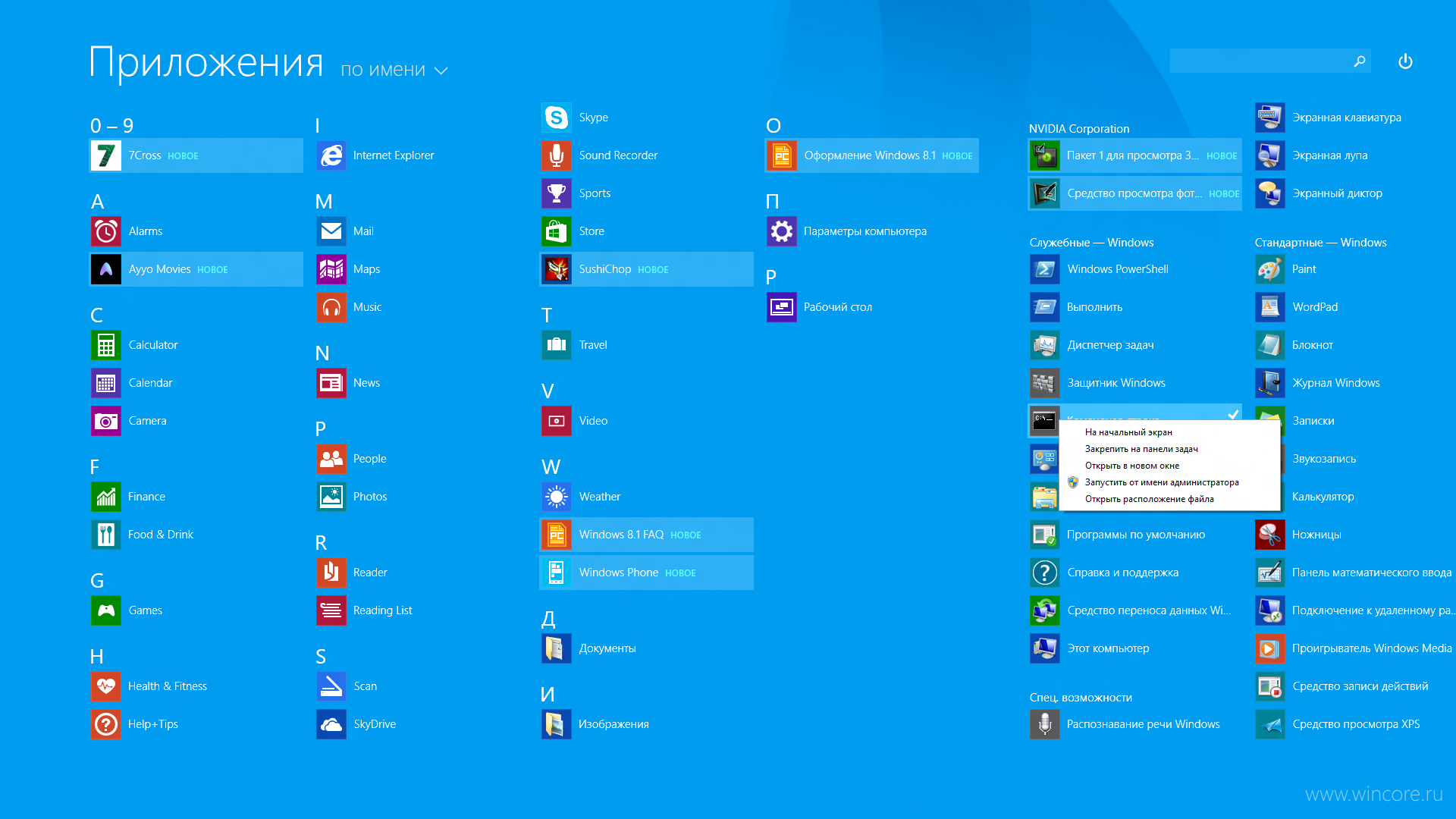Image resolution: width=1456 pixels, height=819 pixels.
Task: Open the Music app icon
Action: tap(331, 307)
